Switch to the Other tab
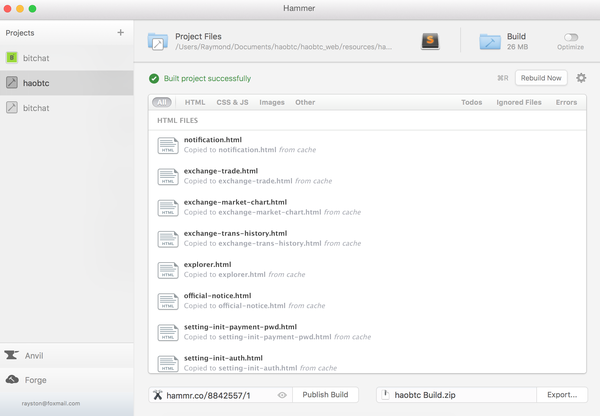The height and width of the screenshot is (416, 600). (x=305, y=102)
